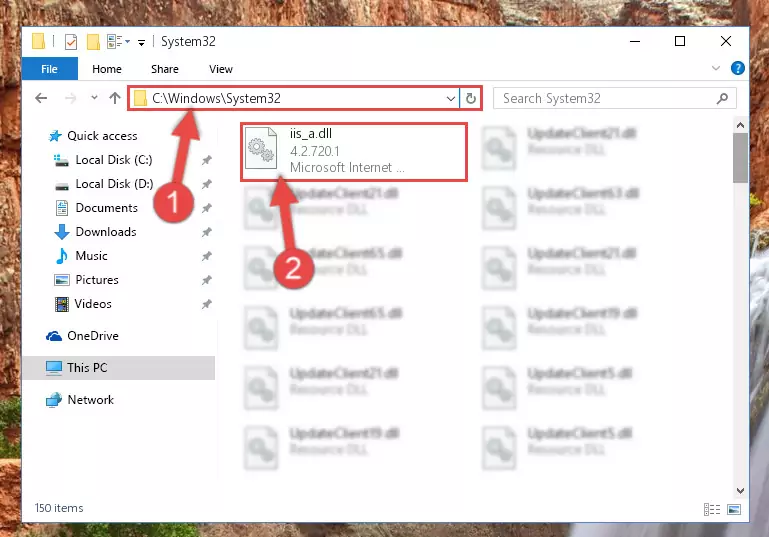Open the Customize Quick Access Toolbar dropdown
Screen dimensions: 769x537
pos(141,43)
